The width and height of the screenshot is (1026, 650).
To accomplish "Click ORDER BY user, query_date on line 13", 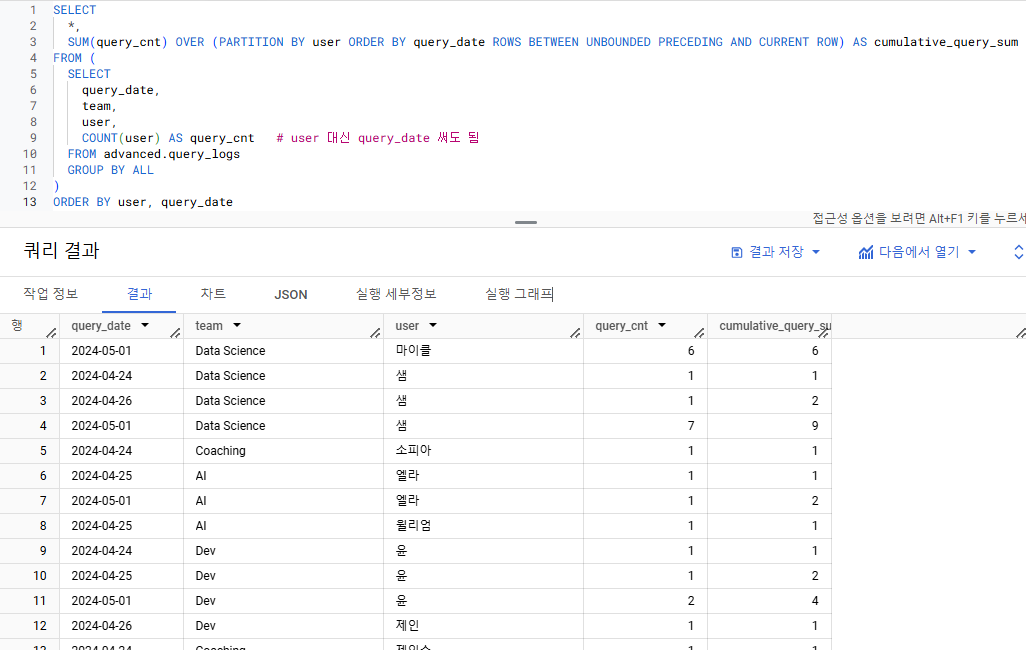I will [x=143, y=202].
